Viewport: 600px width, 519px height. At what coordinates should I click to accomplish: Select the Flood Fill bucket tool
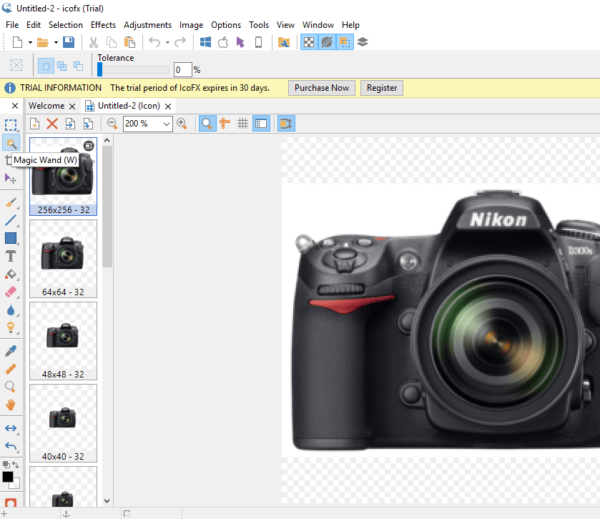tap(11, 274)
